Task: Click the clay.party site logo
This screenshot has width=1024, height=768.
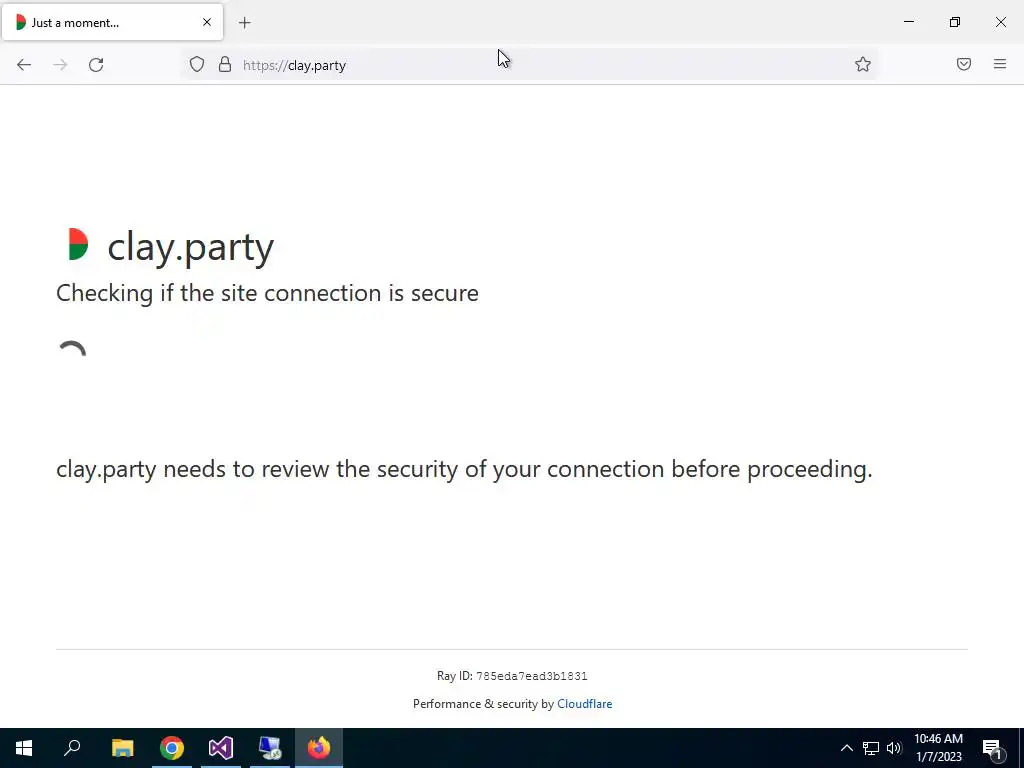Action: click(78, 244)
